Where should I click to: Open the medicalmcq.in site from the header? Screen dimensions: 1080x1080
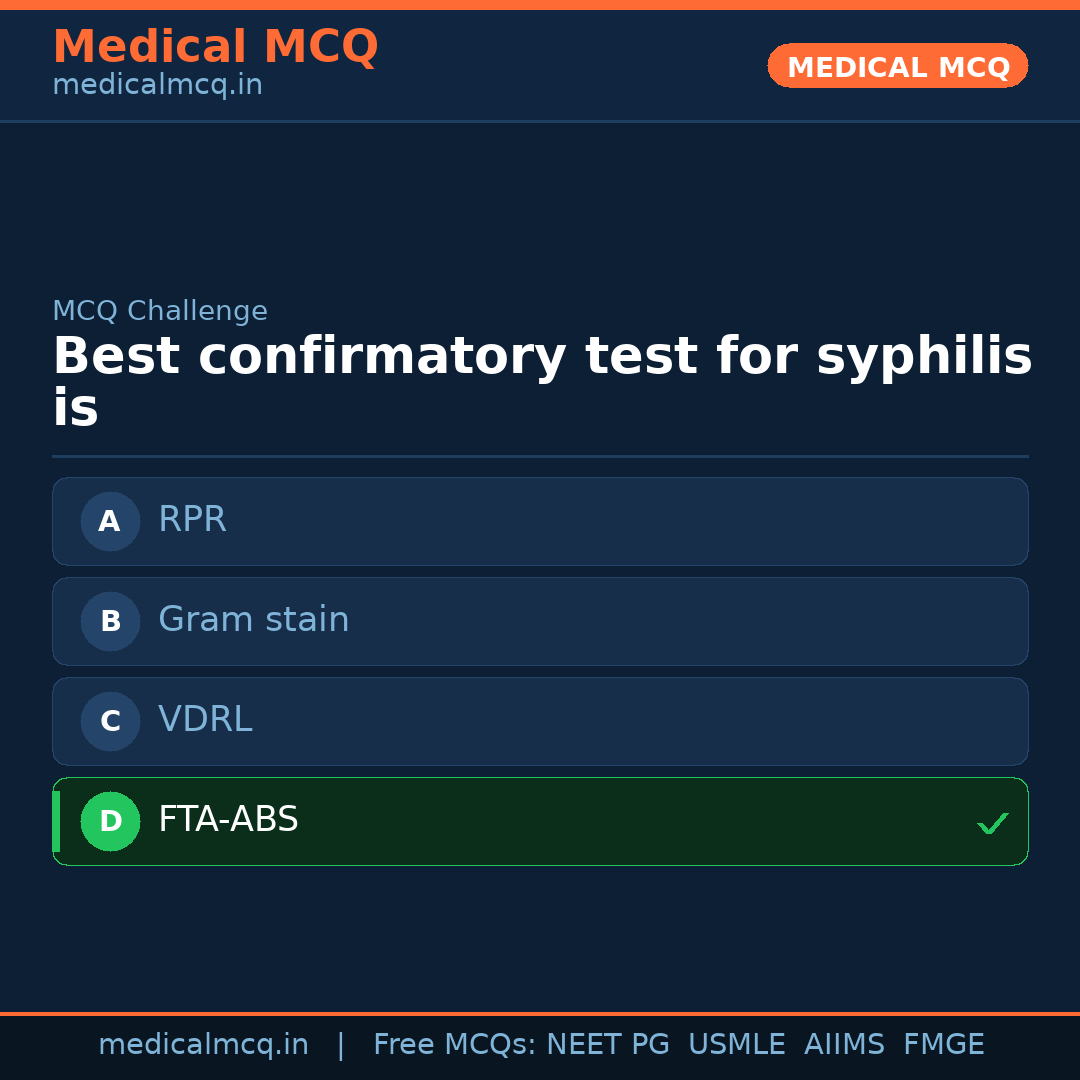pos(156,84)
